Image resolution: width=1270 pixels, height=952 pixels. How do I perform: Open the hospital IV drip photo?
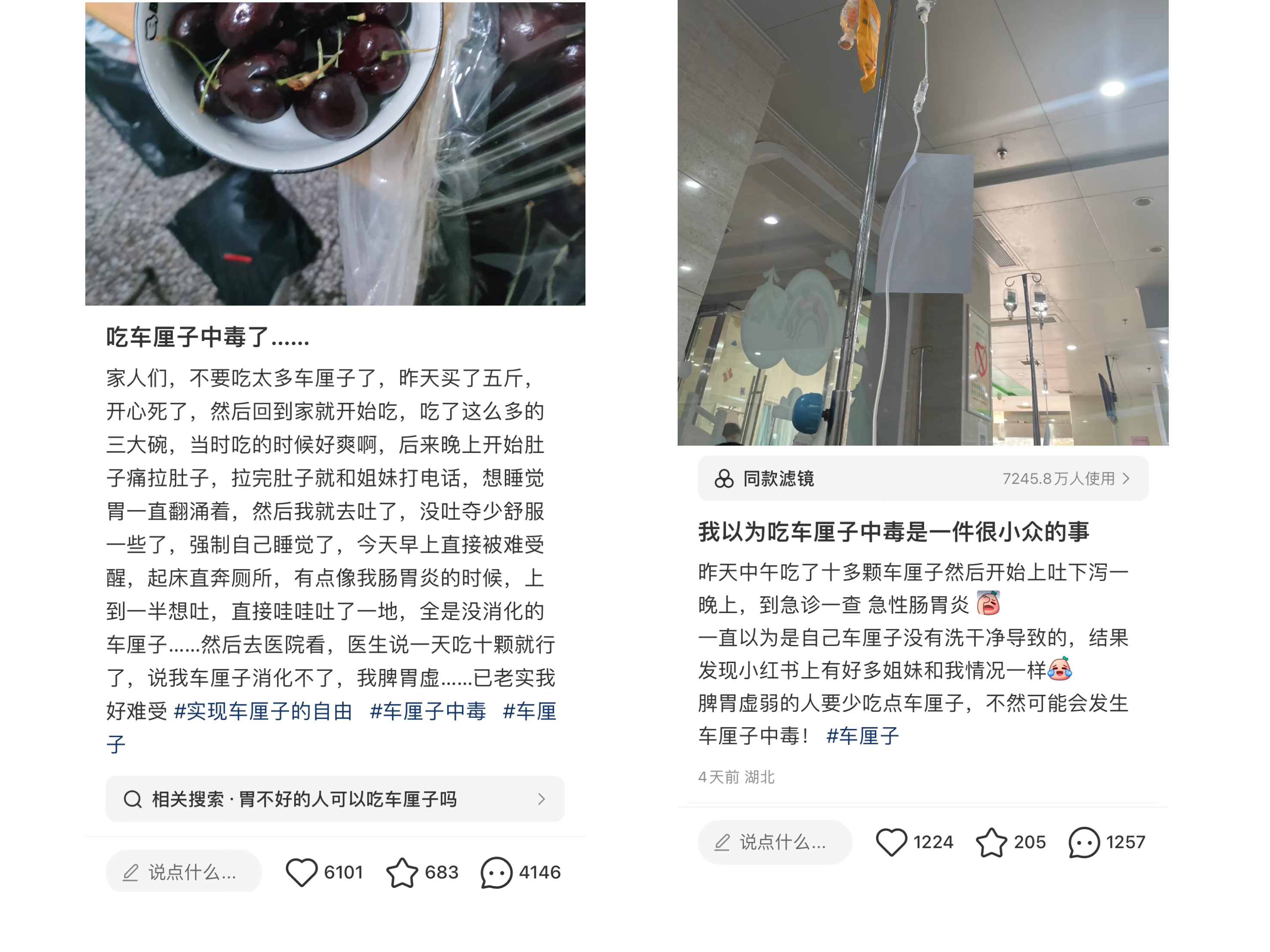coord(923,223)
